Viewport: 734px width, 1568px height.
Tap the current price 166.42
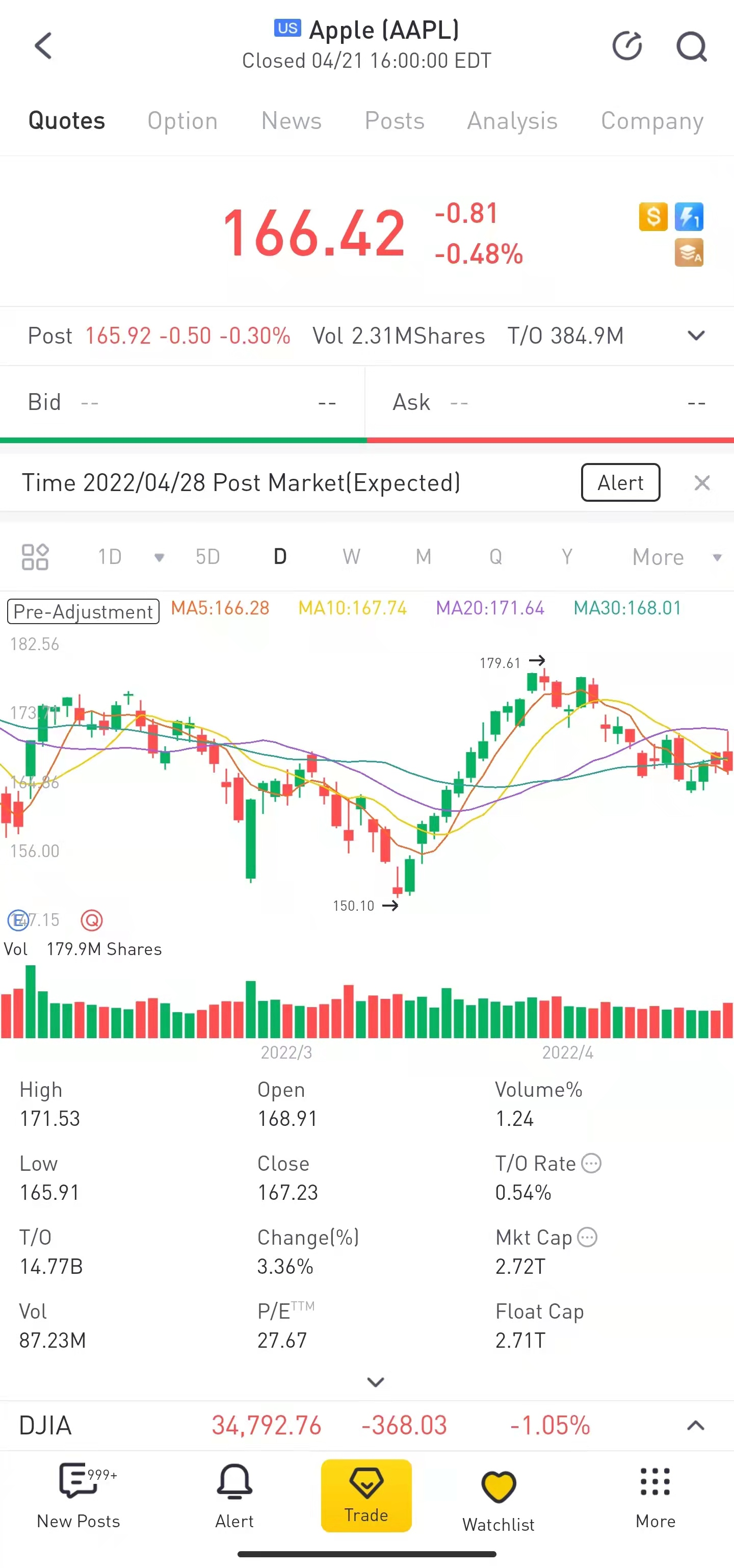pyautogui.click(x=313, y=233)
